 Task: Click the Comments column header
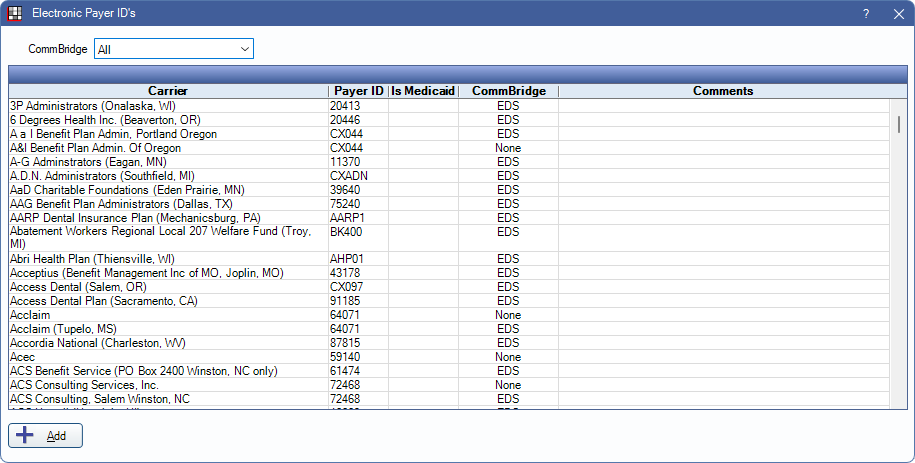click(722, 91)
